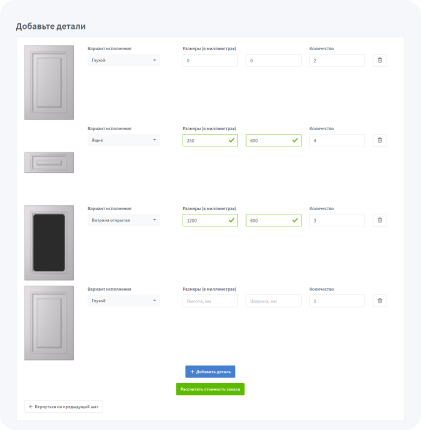The width and height of the screenshot is (421, 430).
Task: Return to the previous step
Action: pos(63,407)
